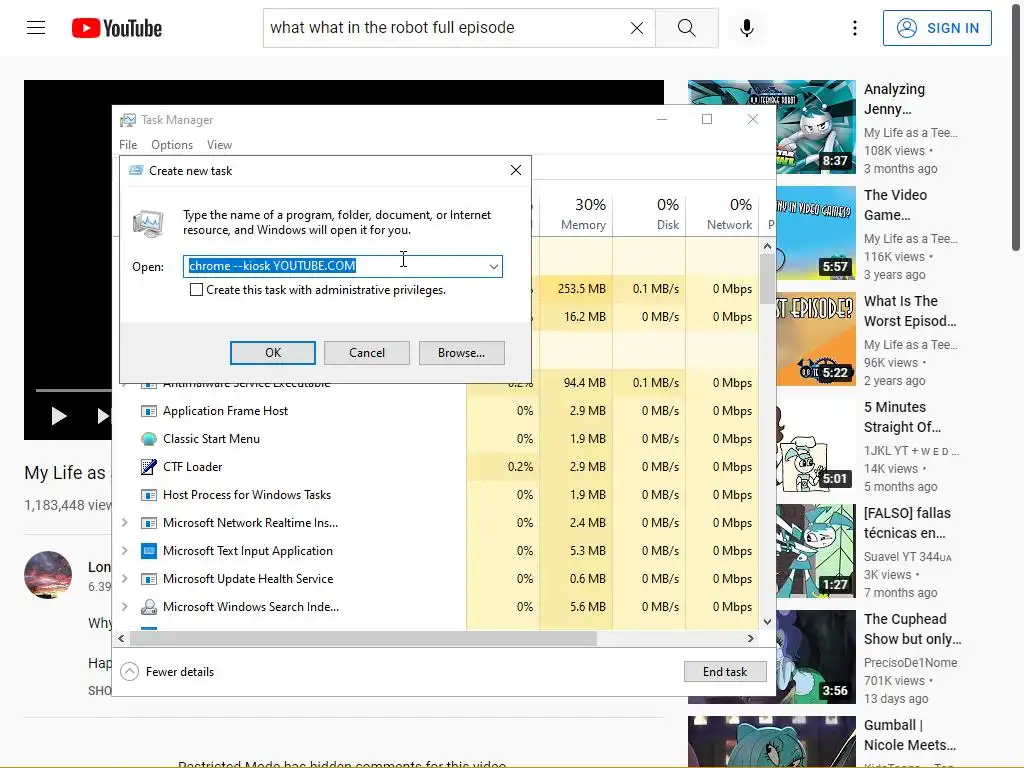
Task: Enable administrative privileges checkbox
Action: click(196, 289)
